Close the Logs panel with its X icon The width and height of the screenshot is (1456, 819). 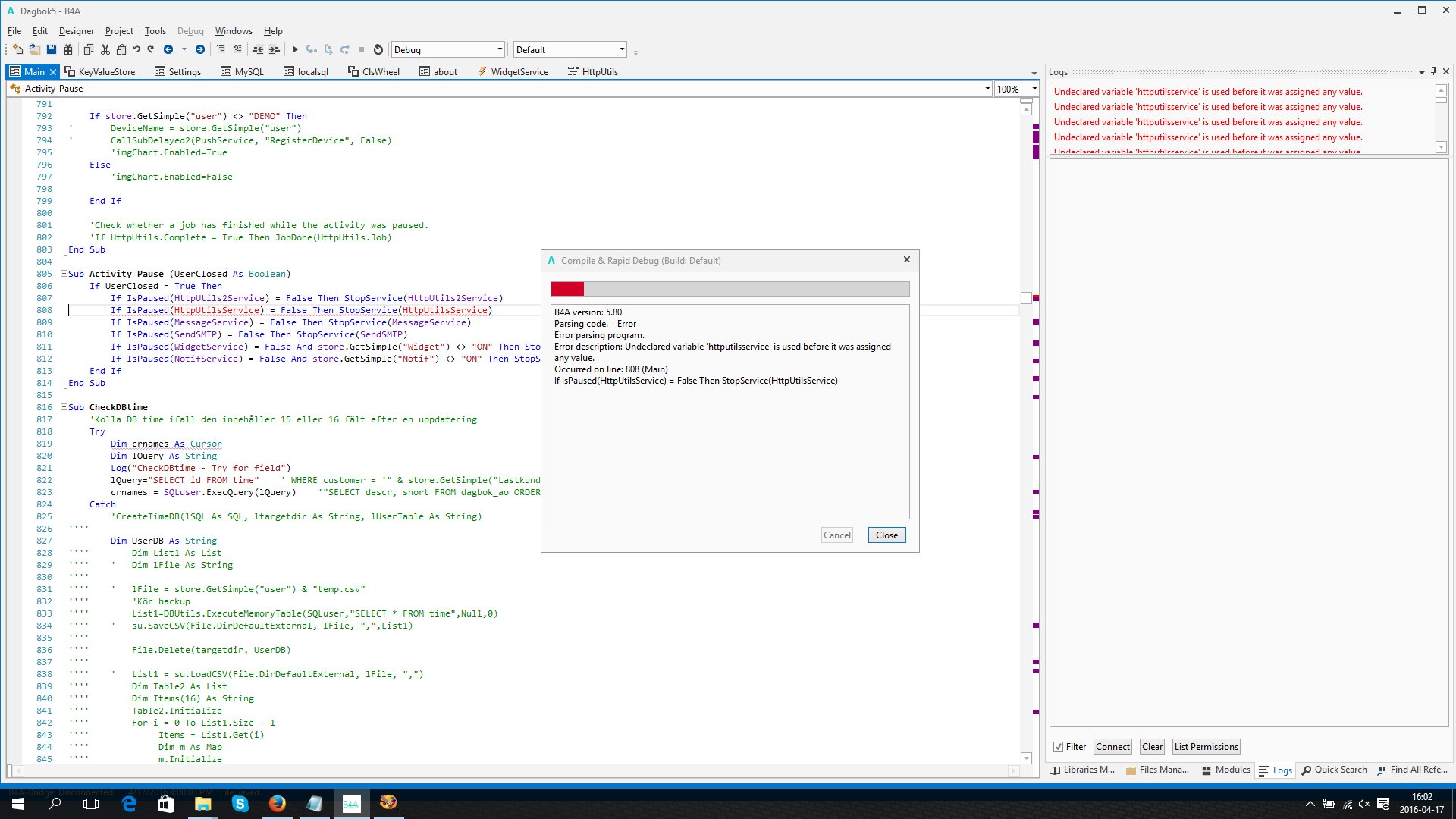pyautogui.click(x=1446, y=71)
